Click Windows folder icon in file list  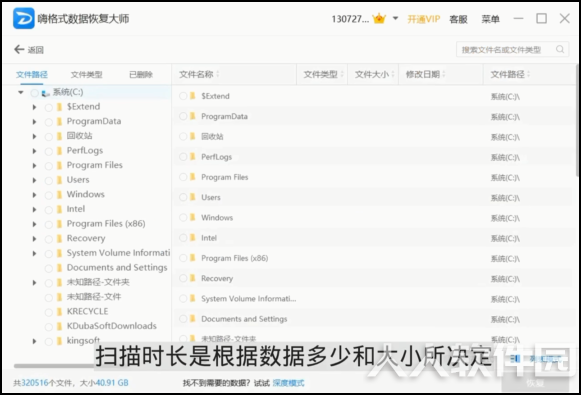coord(193,218)
